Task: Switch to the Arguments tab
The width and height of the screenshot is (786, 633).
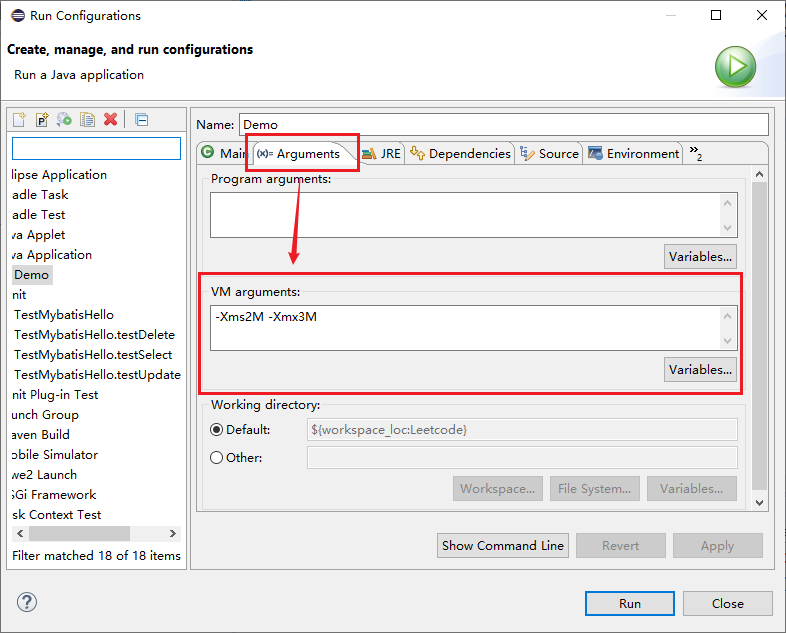Action: [x=299, y=153]
